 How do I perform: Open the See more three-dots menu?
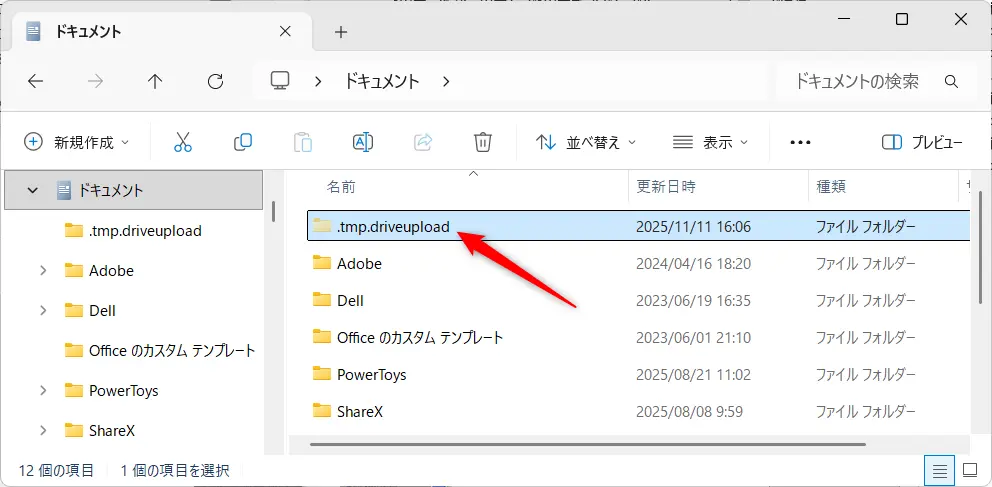point(800,142)
